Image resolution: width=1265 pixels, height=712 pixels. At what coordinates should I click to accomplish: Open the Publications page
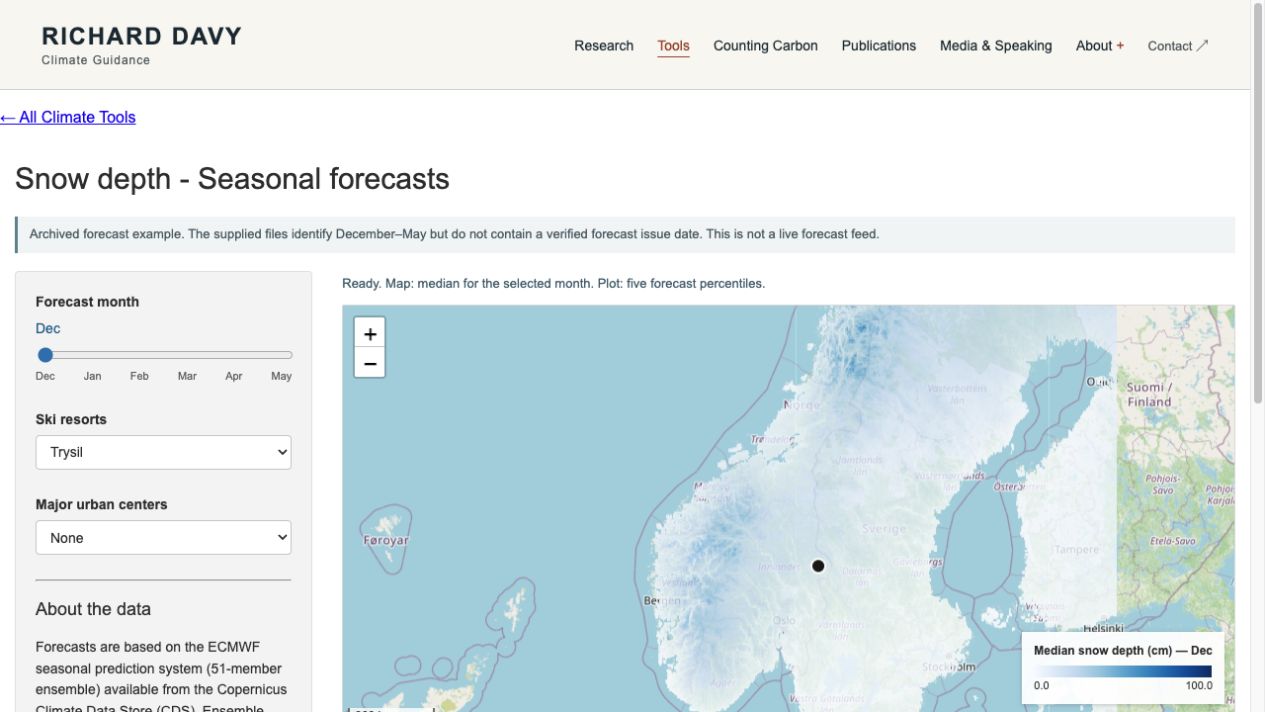point(879,46)
